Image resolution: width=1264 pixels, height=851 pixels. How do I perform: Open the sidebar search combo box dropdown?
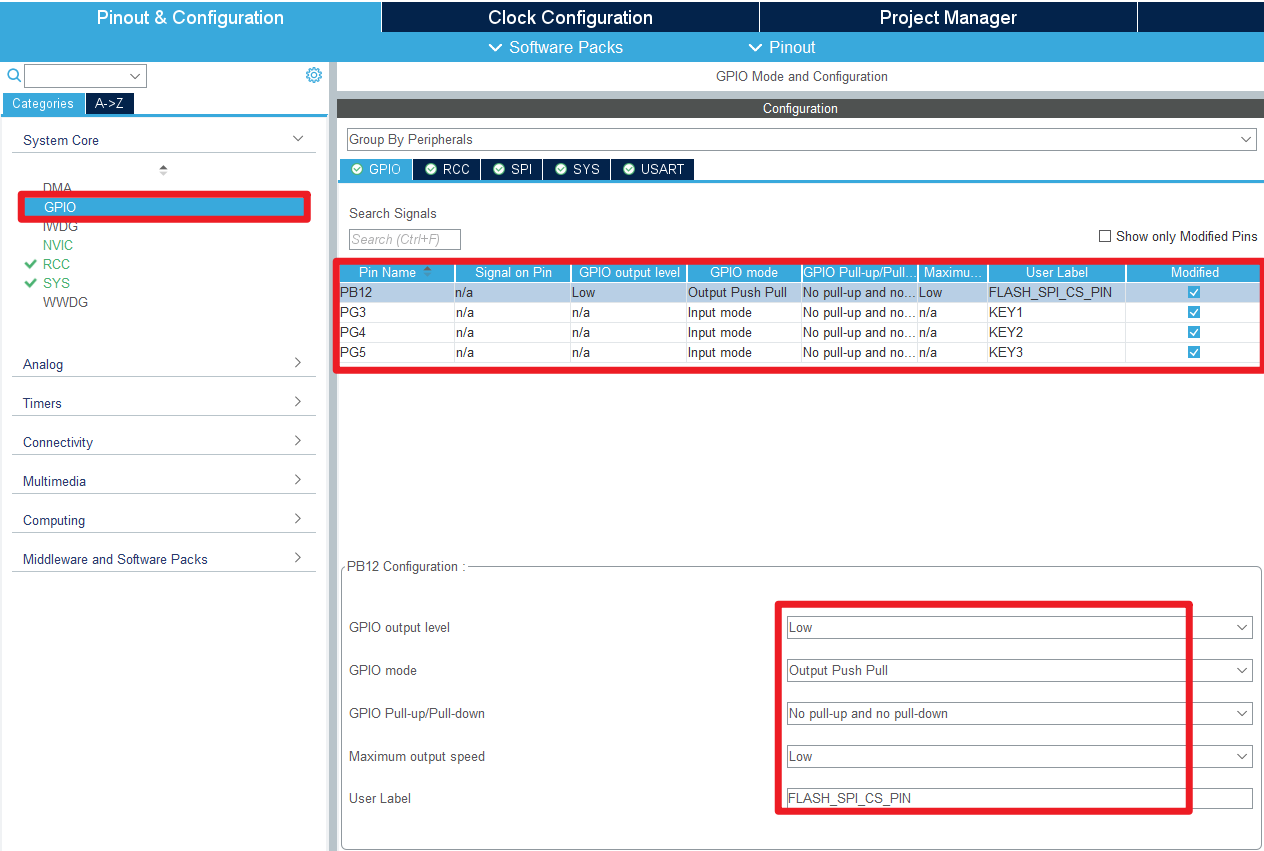[x=135, y=76]
